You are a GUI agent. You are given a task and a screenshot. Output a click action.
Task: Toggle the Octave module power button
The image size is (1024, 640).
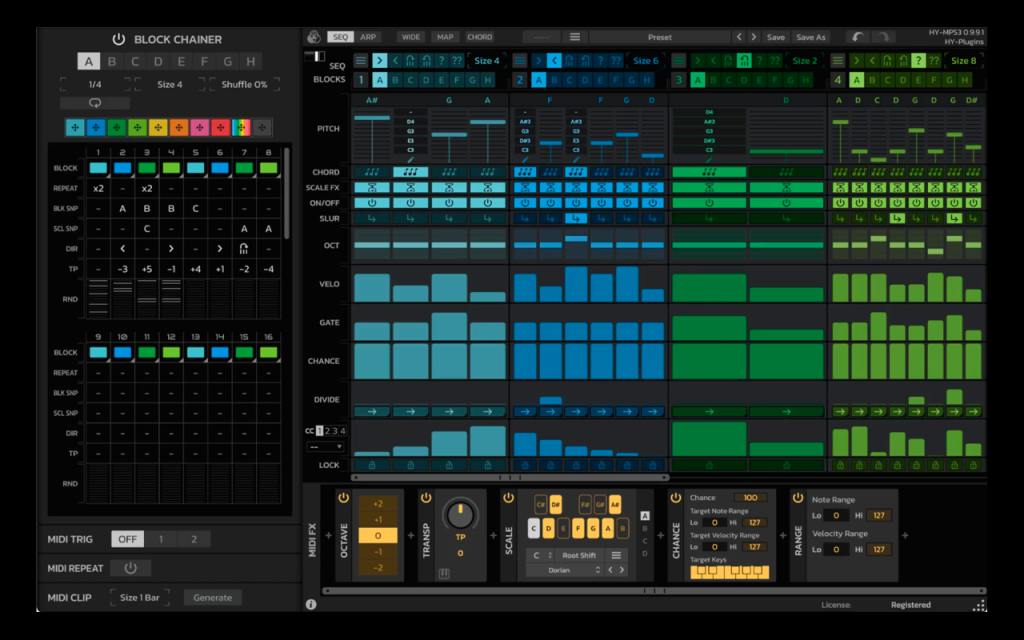tap(344, 498)
